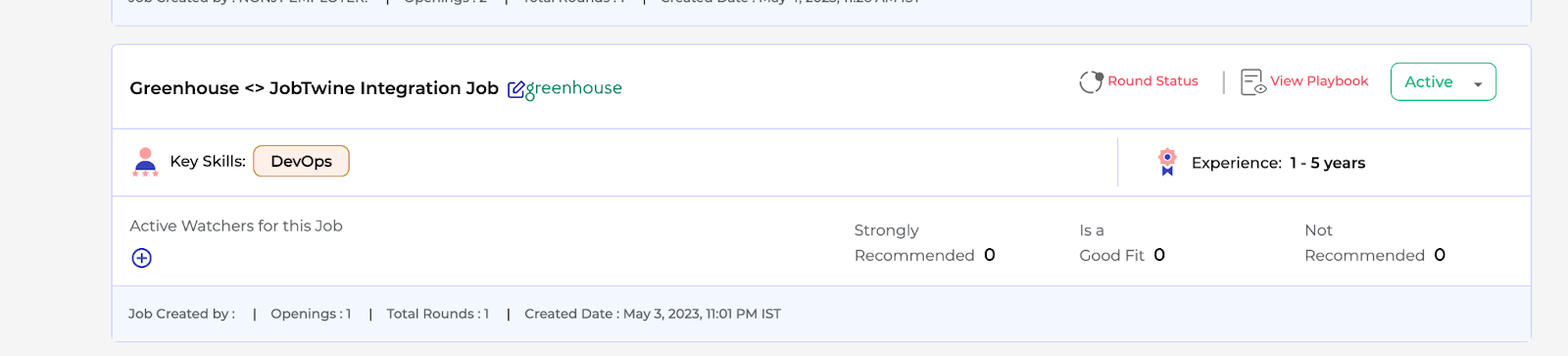Open the View Playbook link
The height and width of the screenshot is (356, 1568).
tap(1319, 81)
